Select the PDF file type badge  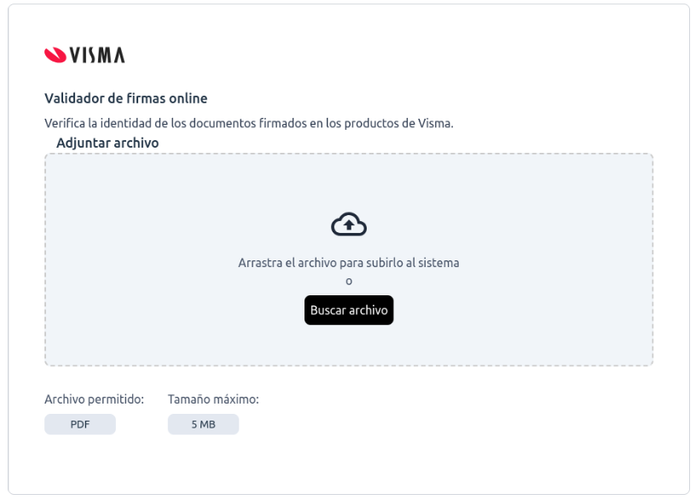(x=80, y=425)
